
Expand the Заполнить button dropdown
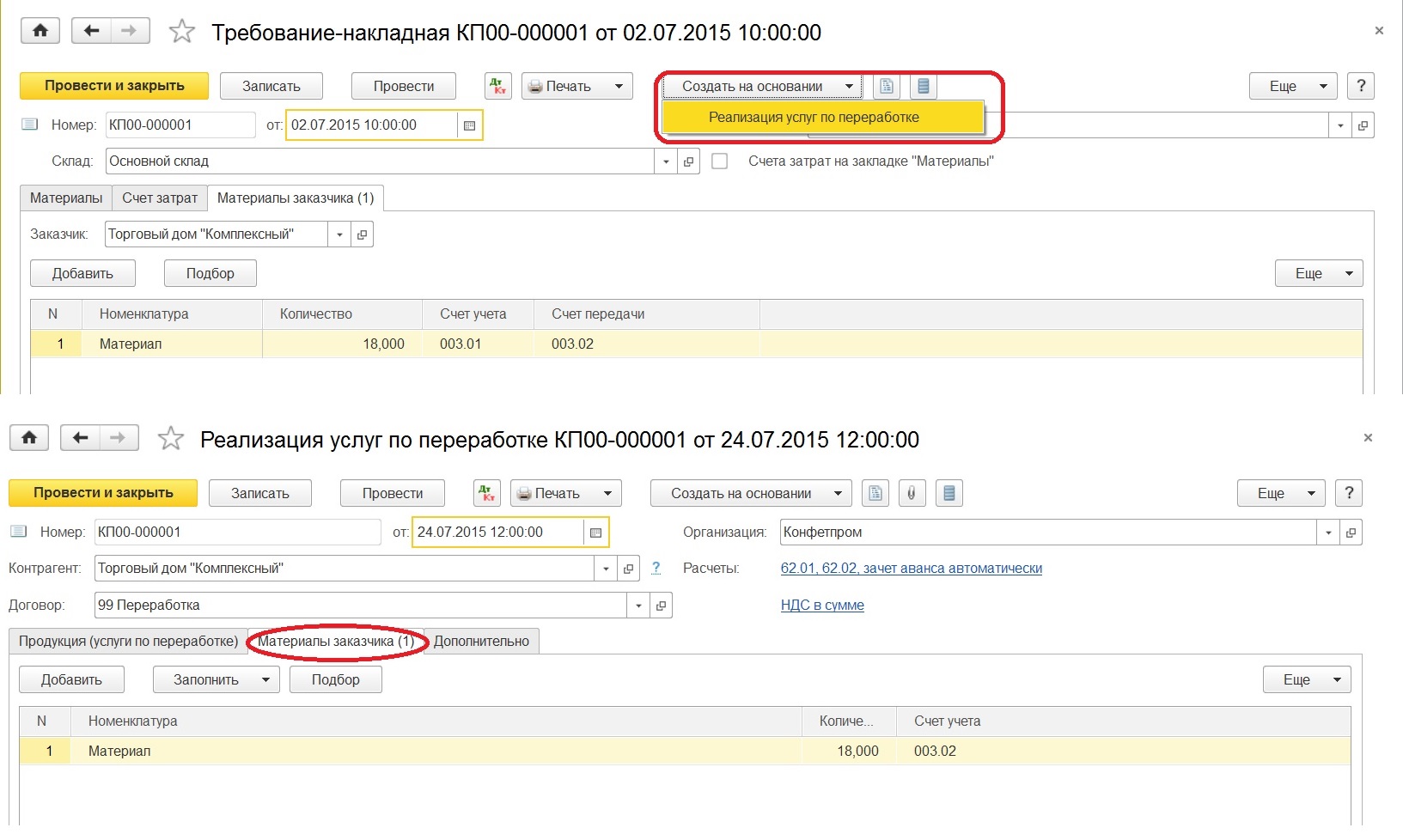tap(265, 679)
